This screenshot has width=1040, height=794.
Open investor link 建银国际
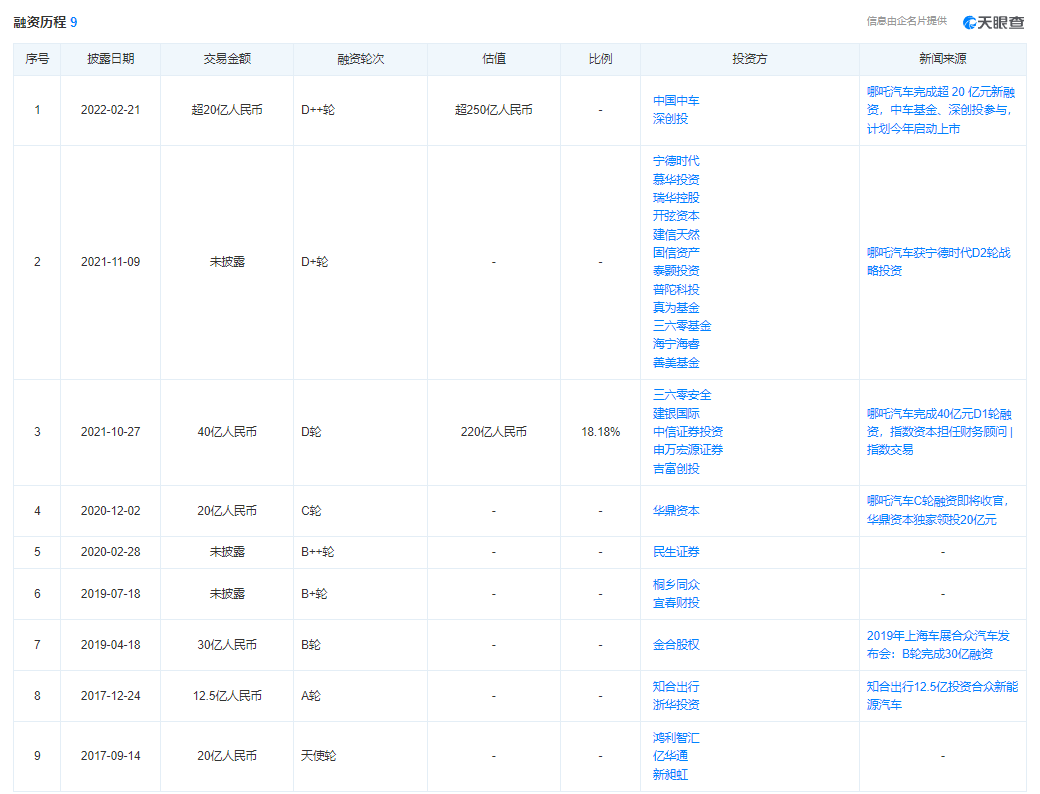676,414
